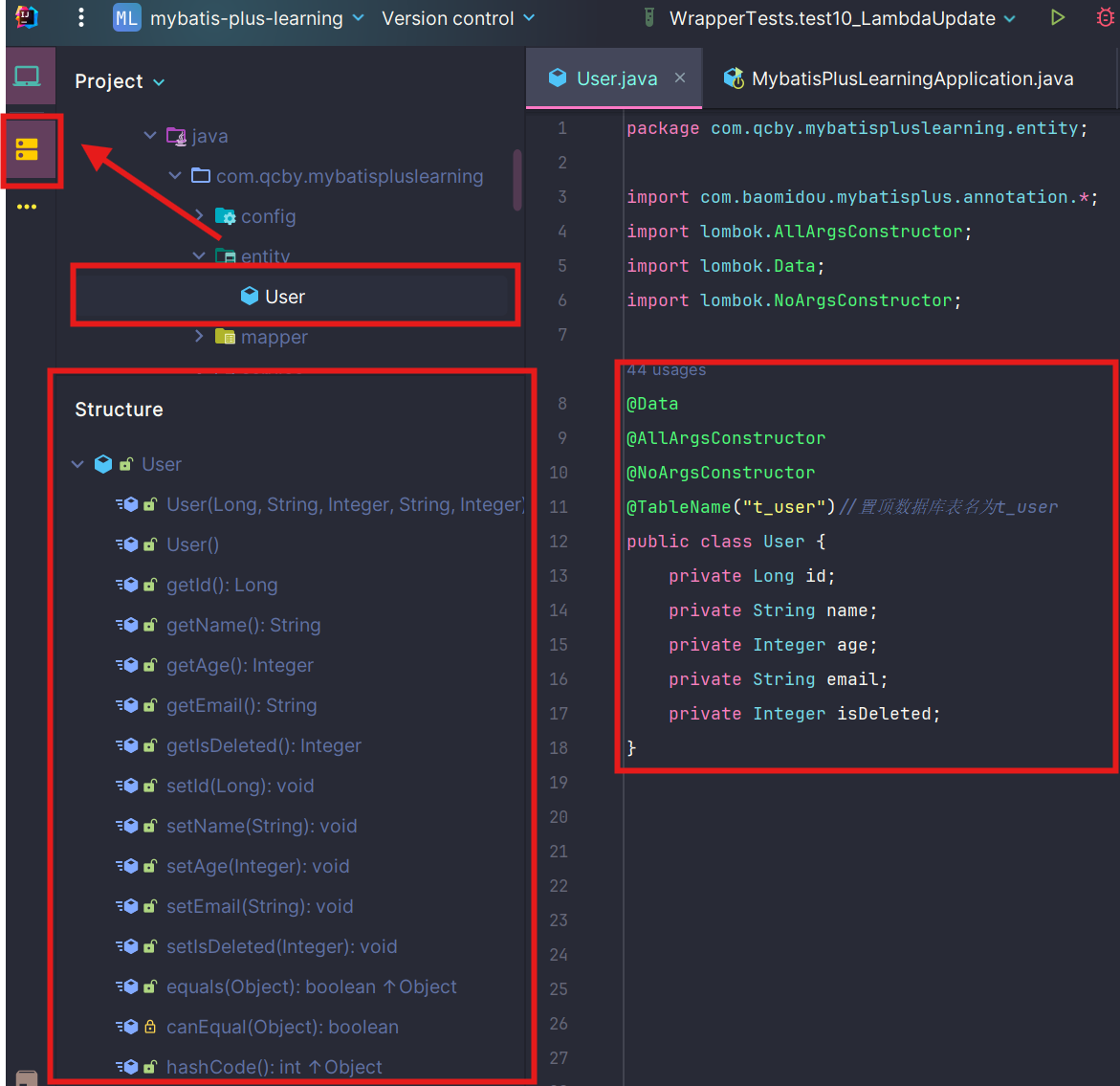Screen dimensions: 1120x1086
Task: Open the Project tool window icon
Action: coord(27,76)
